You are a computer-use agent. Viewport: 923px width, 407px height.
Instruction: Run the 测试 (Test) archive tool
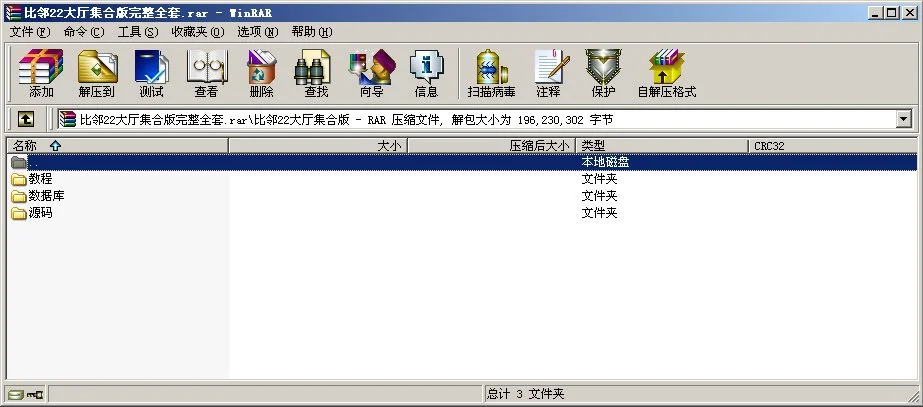coord(151,73)
